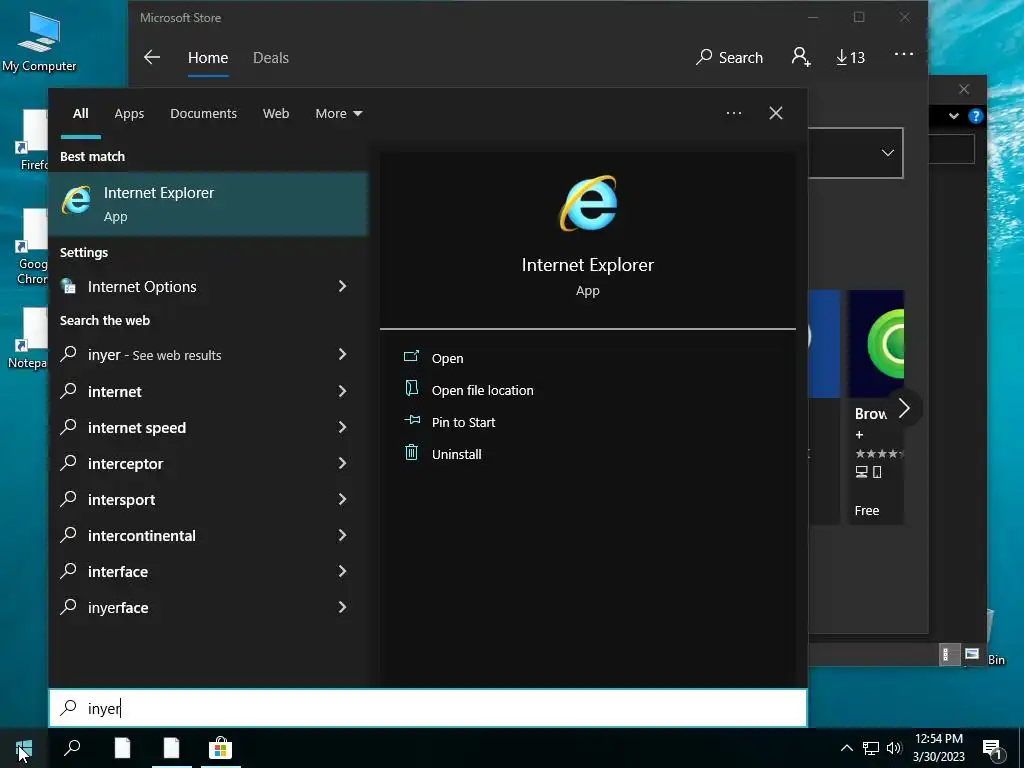Go back in Microsoft Store
This screenshot has height=768, width=1024.
point(152,57)
